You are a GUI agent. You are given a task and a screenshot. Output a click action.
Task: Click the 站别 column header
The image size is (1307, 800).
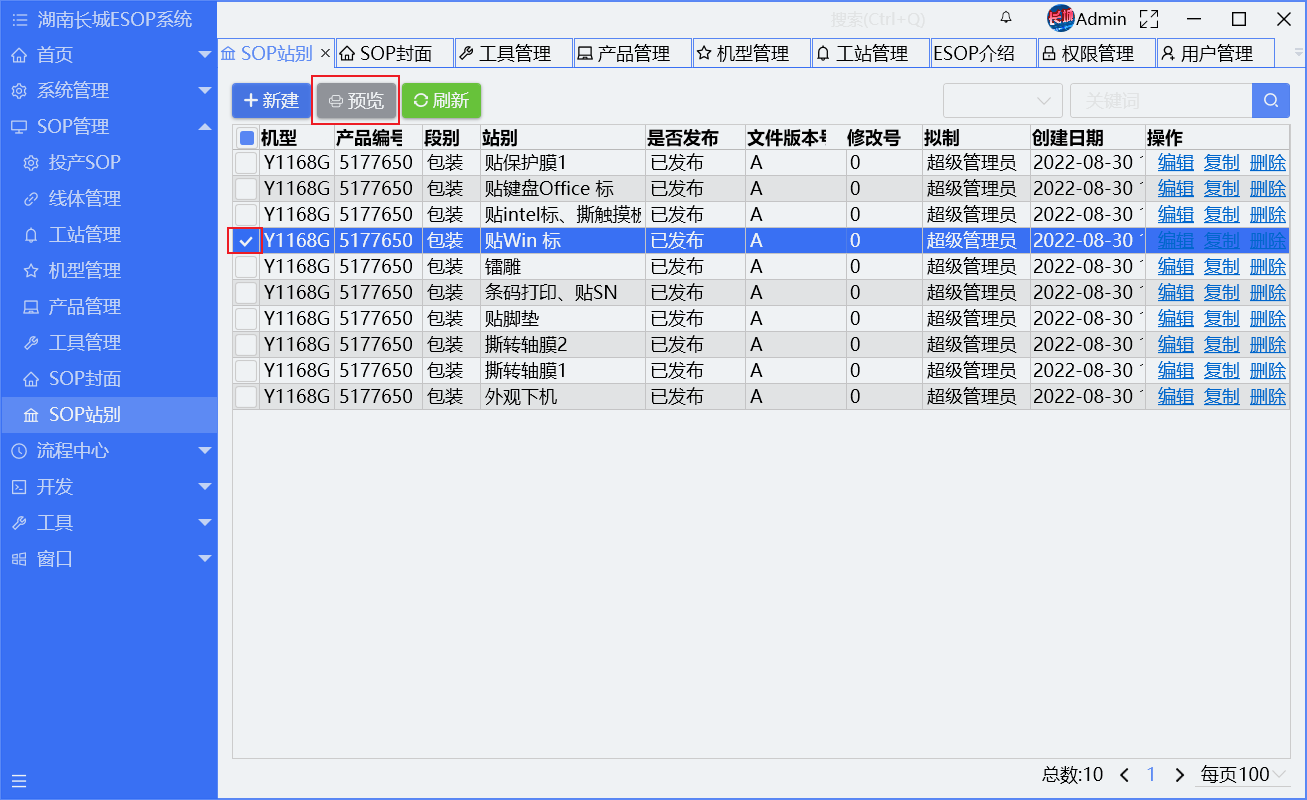click(562, 138)
